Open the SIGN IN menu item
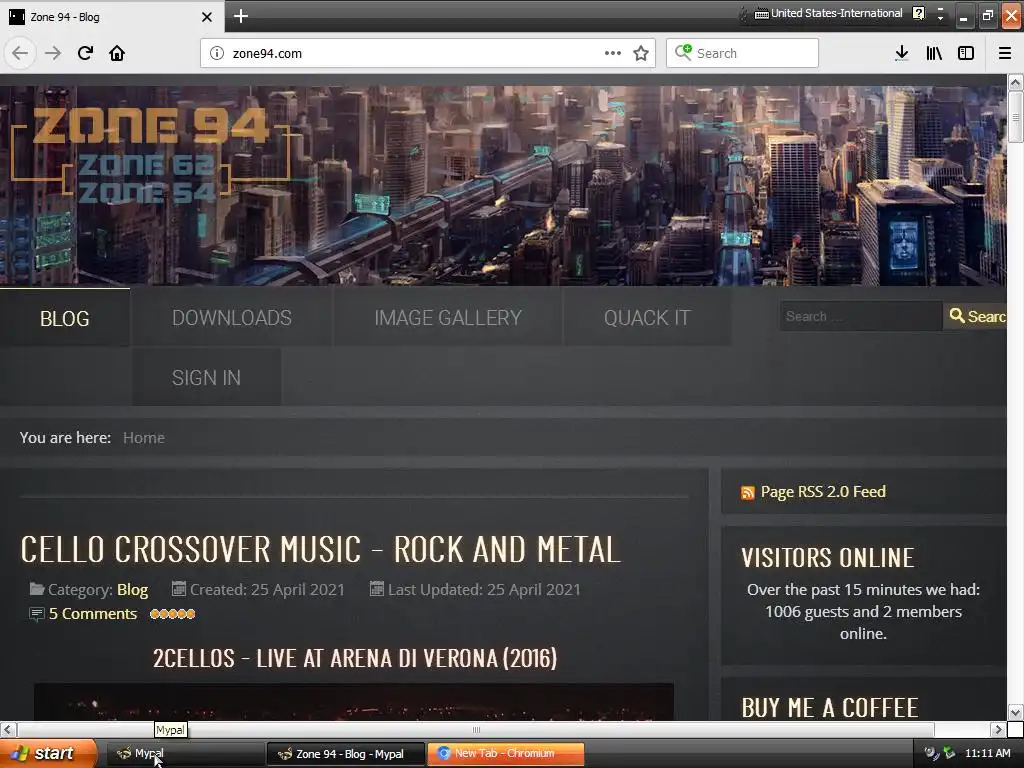Viewport: 1024px width, 768px height. pyautogui.click(x=206, y=377)
